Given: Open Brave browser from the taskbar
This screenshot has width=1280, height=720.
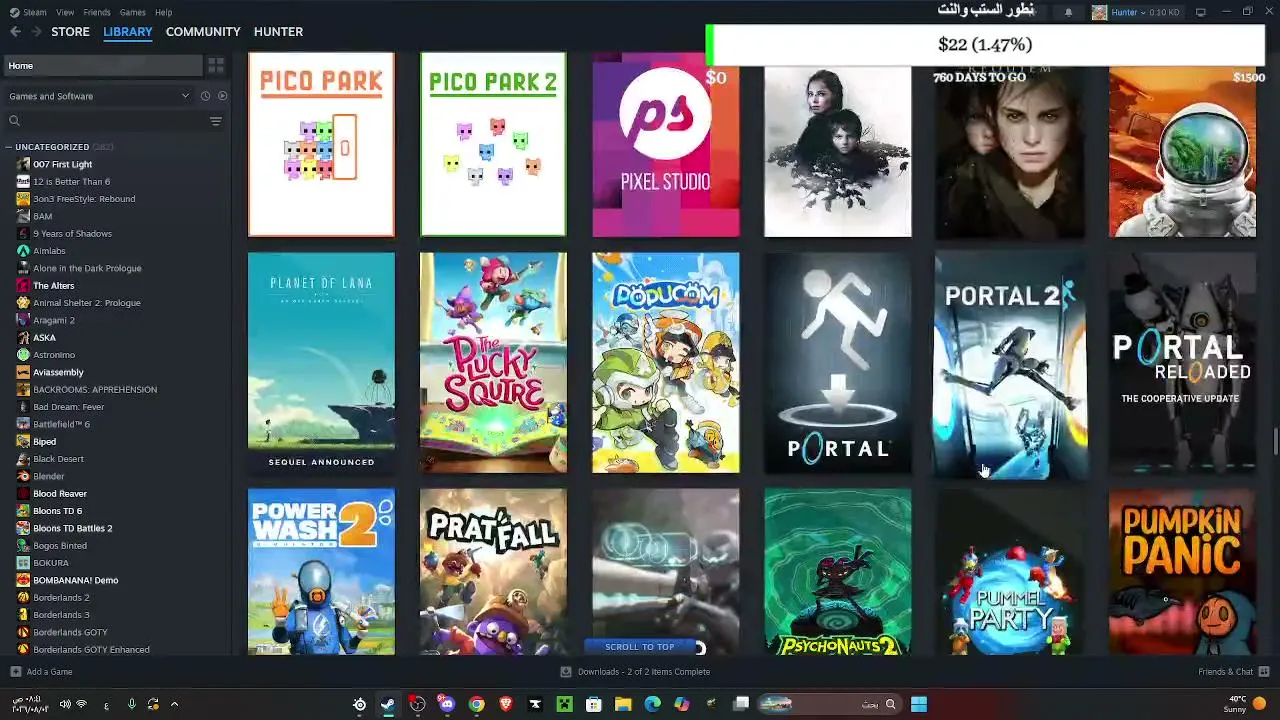Looking at the screenshot, I should 506,704.
